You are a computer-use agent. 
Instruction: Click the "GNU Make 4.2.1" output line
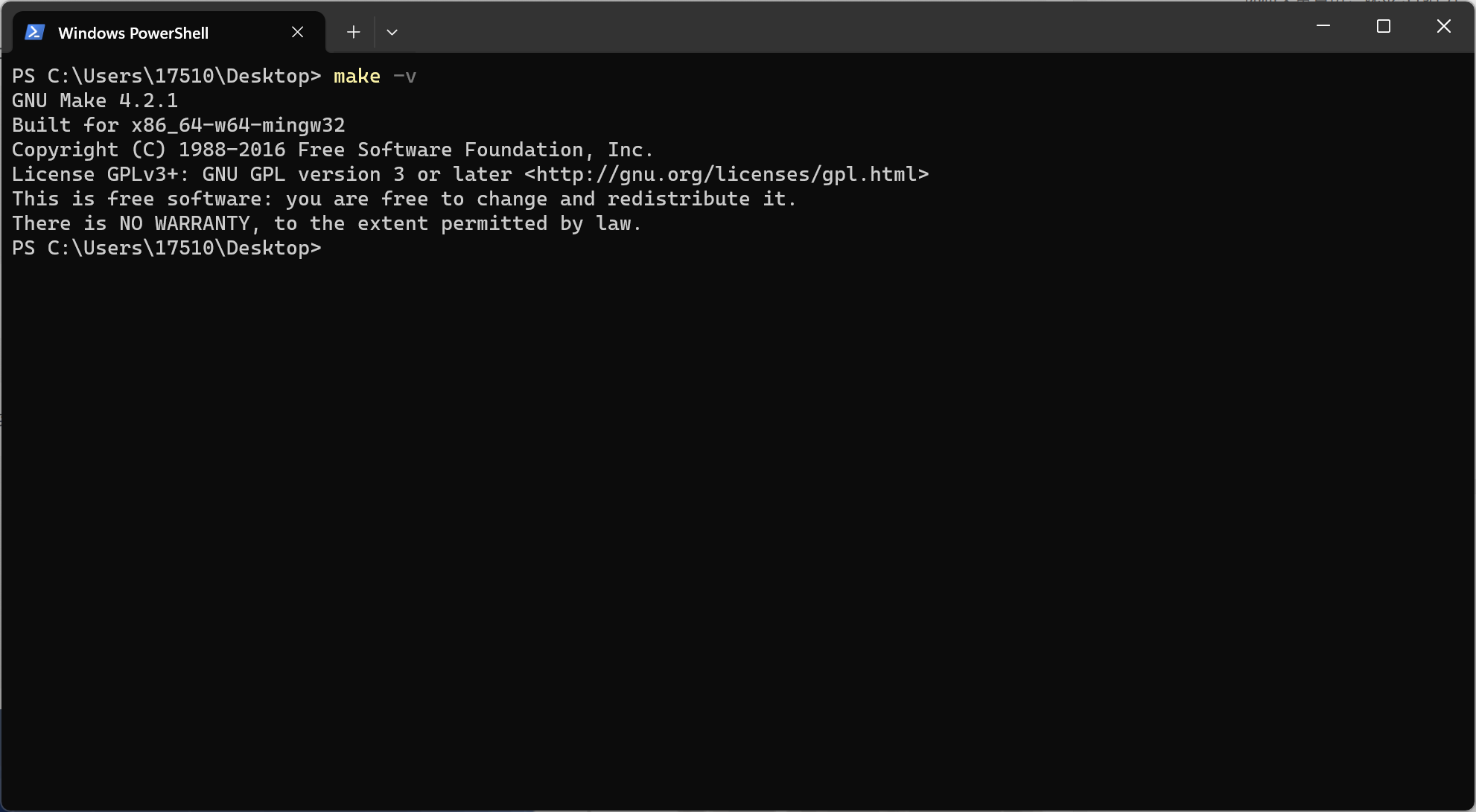point(95,100)
